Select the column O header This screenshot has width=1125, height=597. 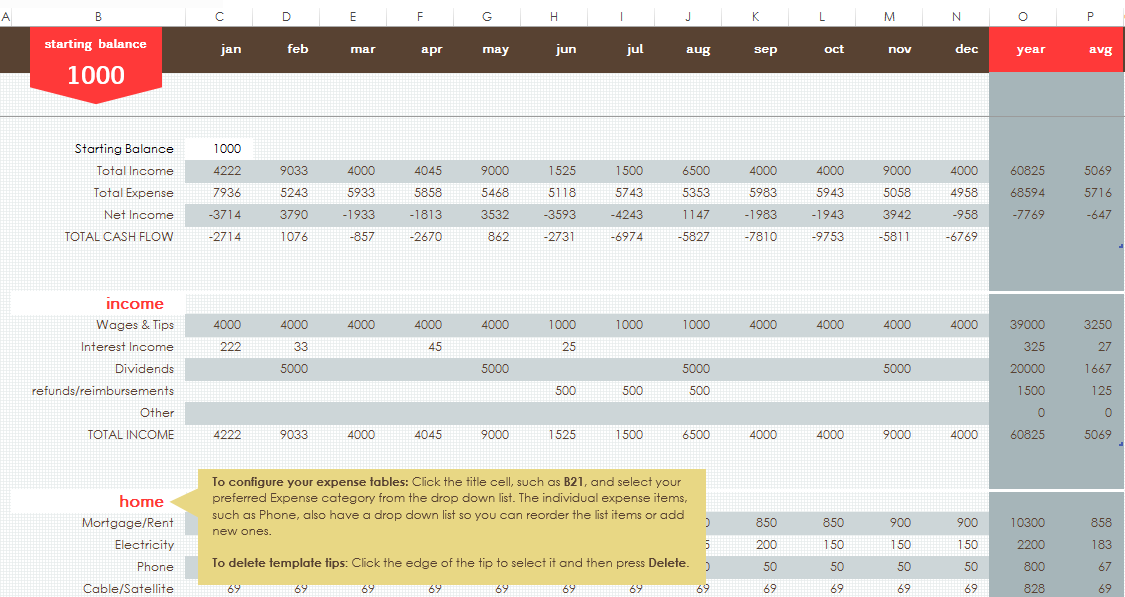pyautogui.click(x=1022, y=16)
